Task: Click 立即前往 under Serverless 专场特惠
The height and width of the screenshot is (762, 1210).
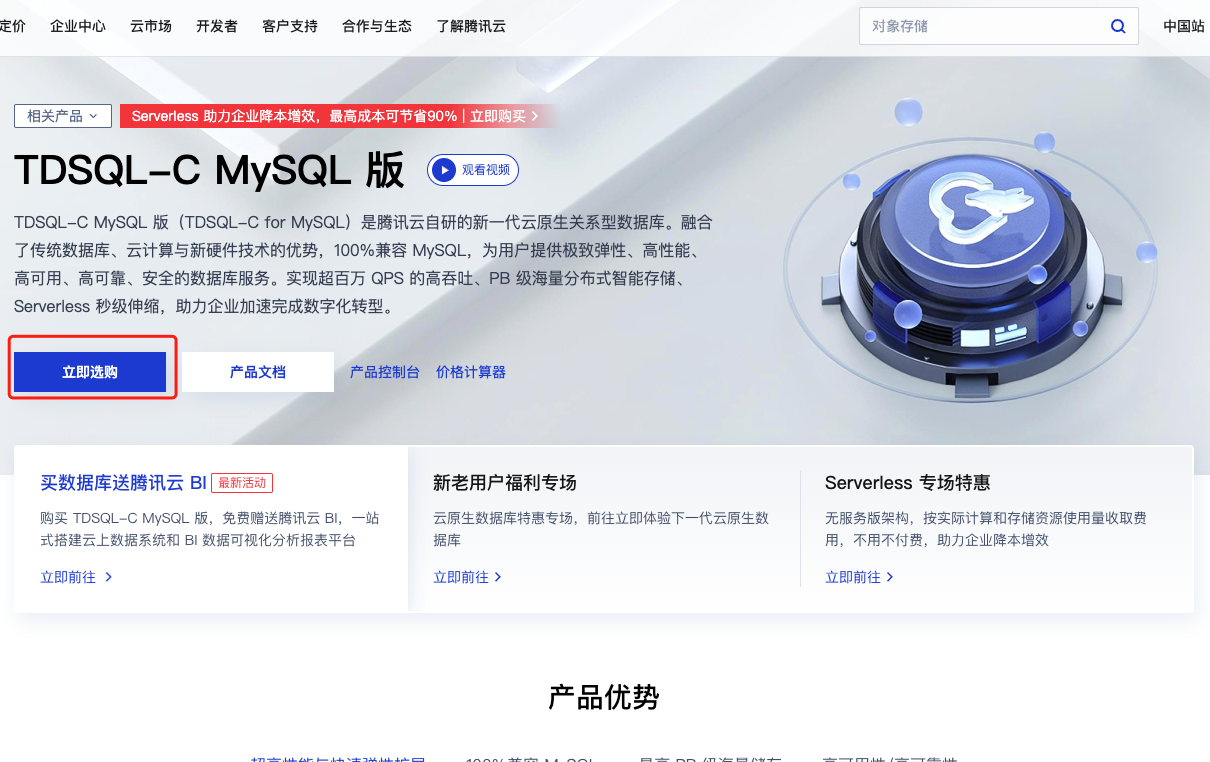Action: (860, 577)
